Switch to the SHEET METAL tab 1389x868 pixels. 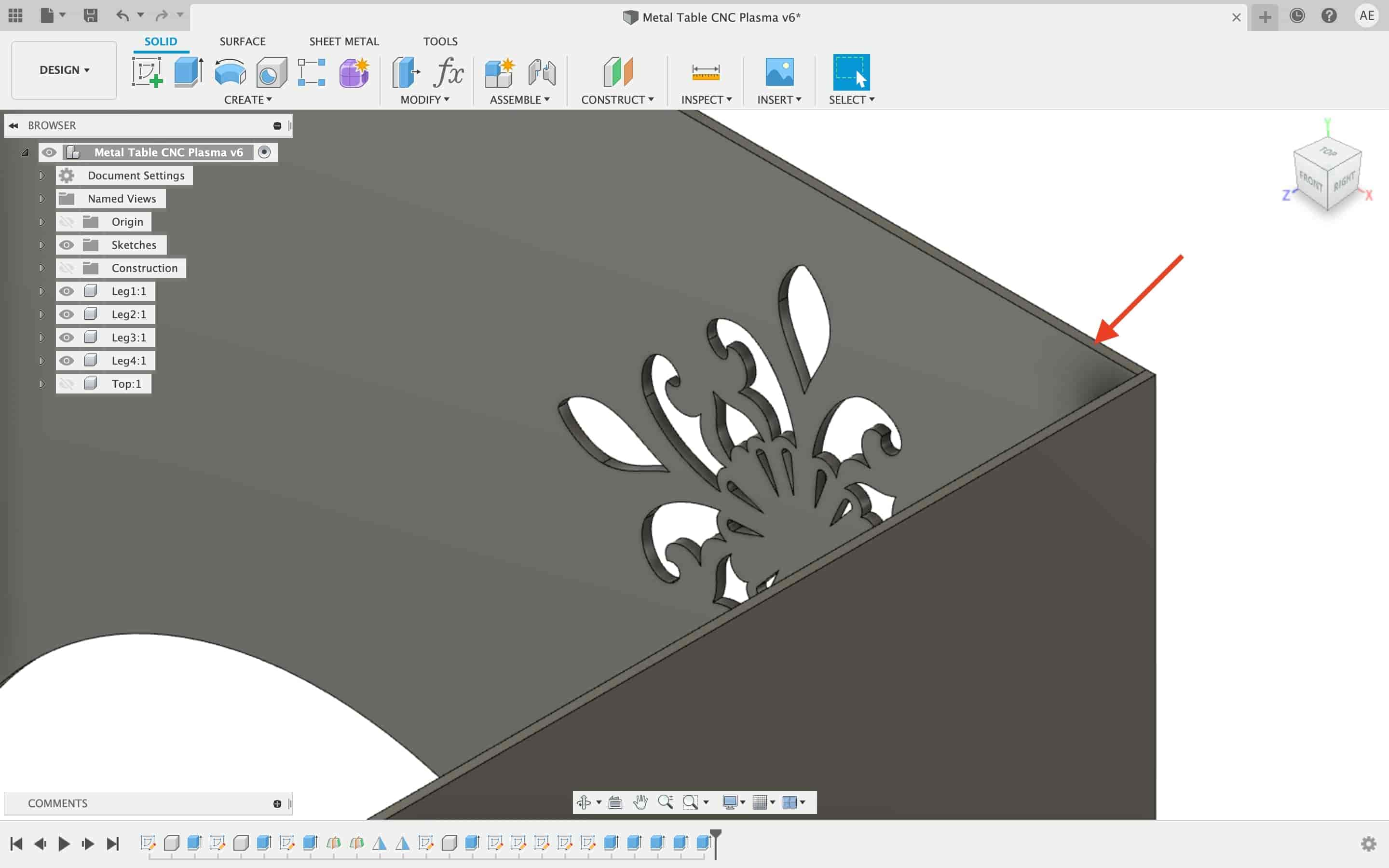pyautogui.click(x=344, y=41)
